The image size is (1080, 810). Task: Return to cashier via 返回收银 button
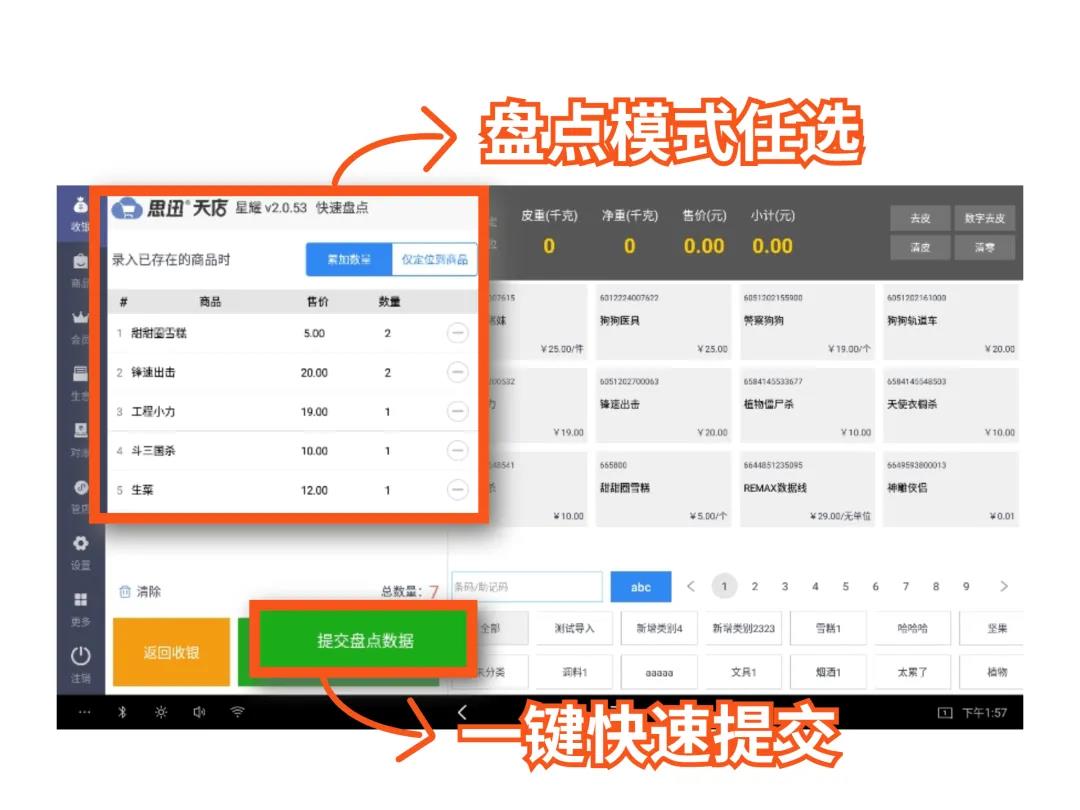point(171,650)
